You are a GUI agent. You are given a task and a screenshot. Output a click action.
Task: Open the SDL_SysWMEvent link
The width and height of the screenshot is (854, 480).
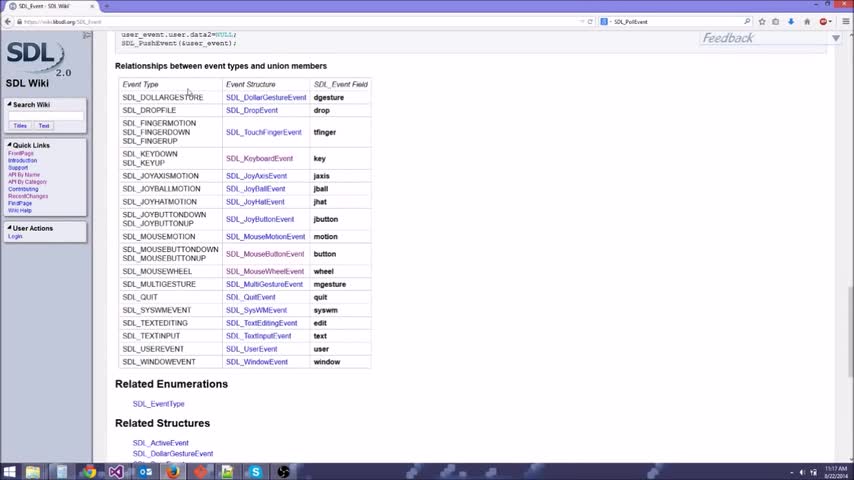(256, 311)
